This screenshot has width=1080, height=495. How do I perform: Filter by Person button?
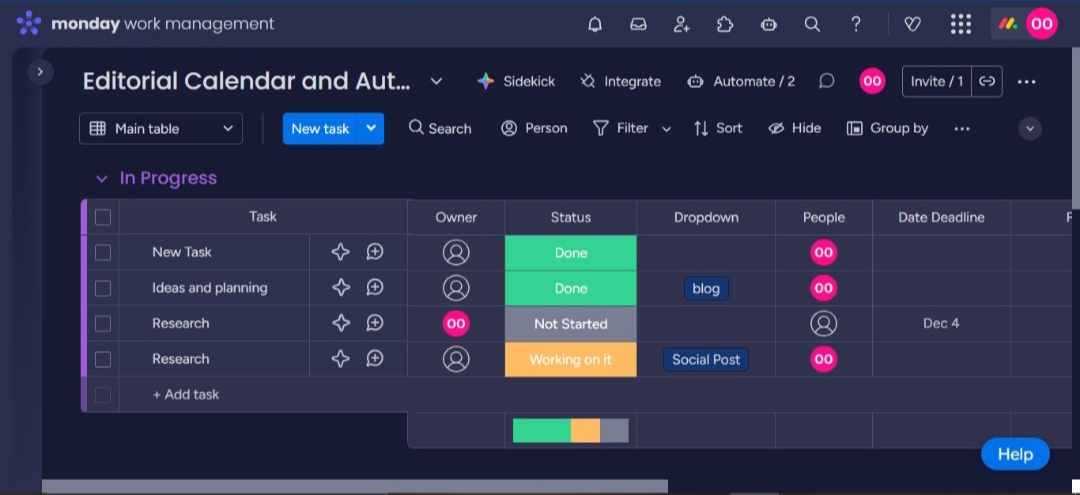point(534,129)
